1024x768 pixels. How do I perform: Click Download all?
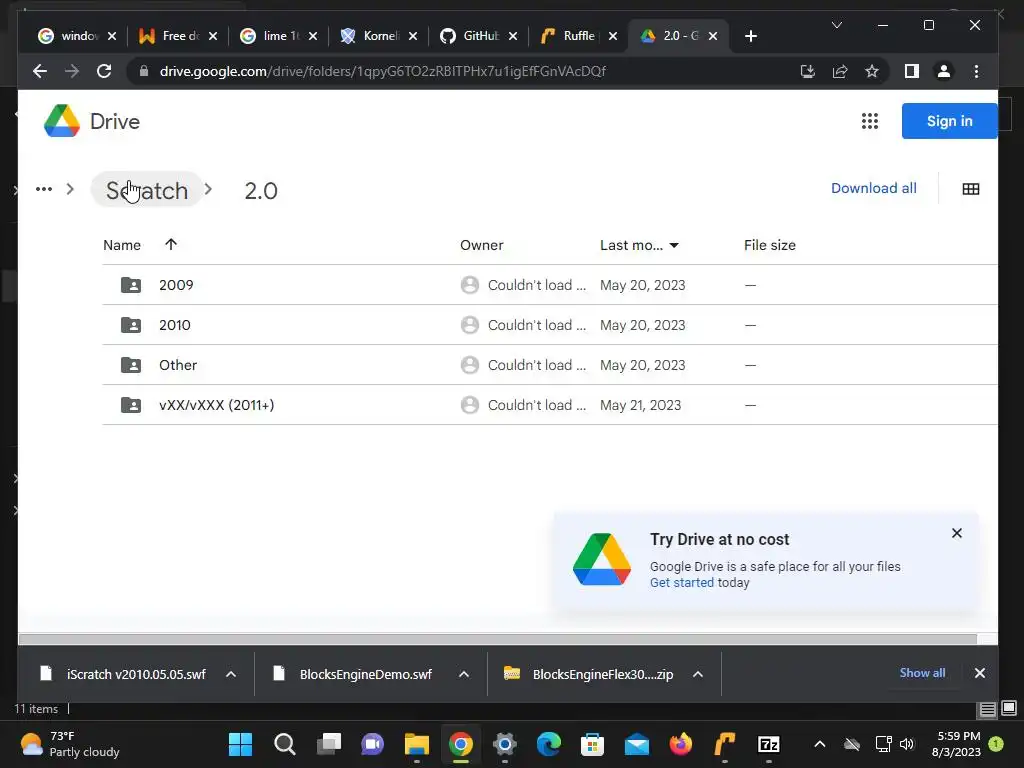(873, 188)
